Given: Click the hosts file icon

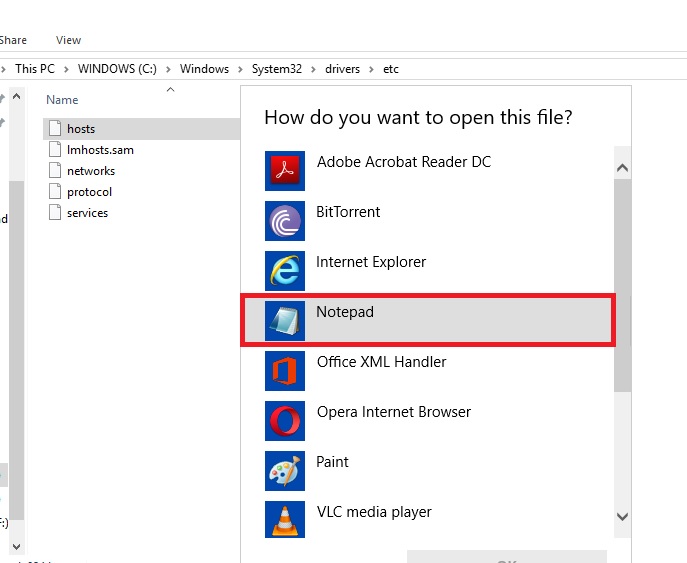Looking at the screenshot, I should pyautogui.click(x=55, y=128).
